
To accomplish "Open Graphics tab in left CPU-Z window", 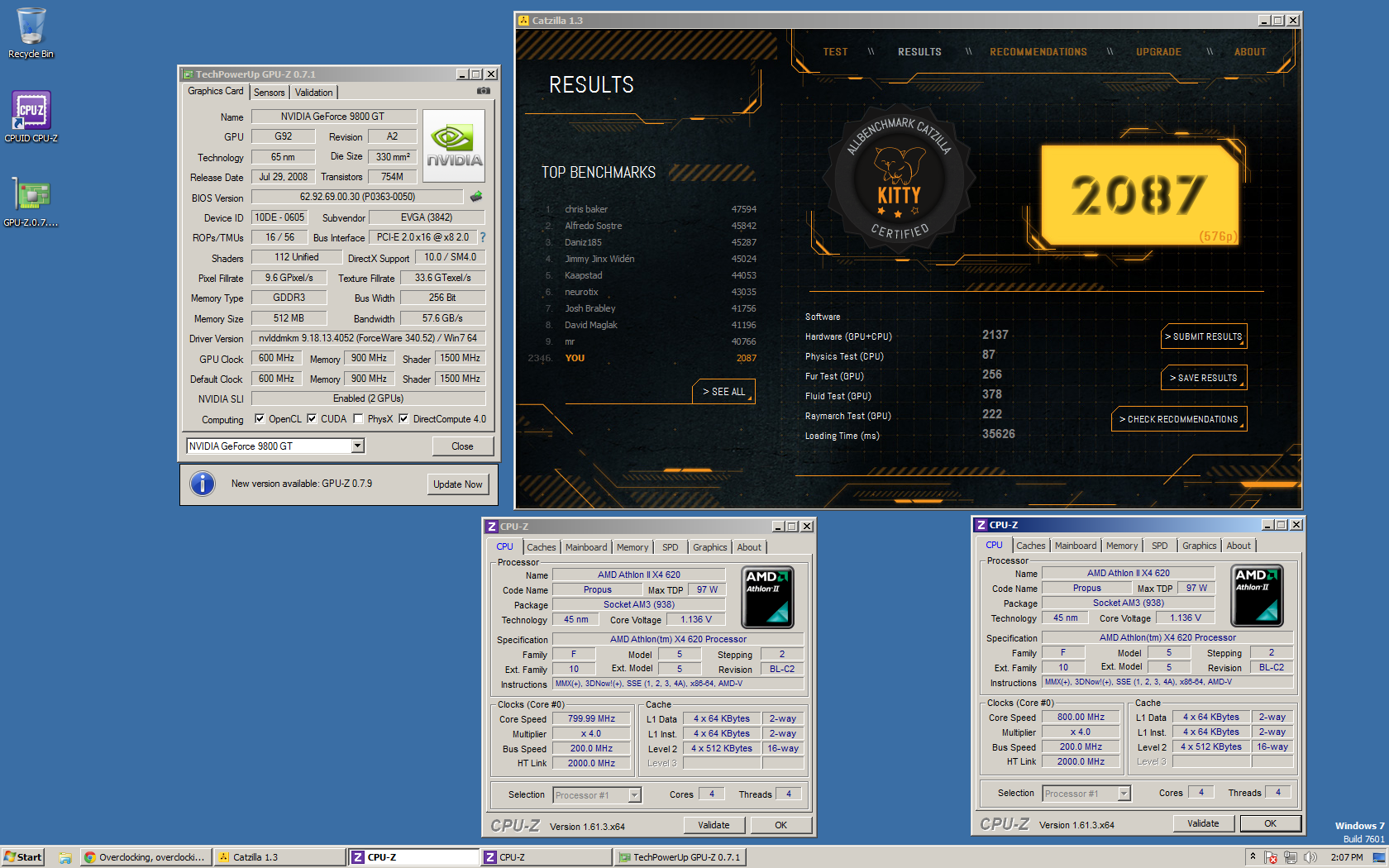I will coord(710,547).
